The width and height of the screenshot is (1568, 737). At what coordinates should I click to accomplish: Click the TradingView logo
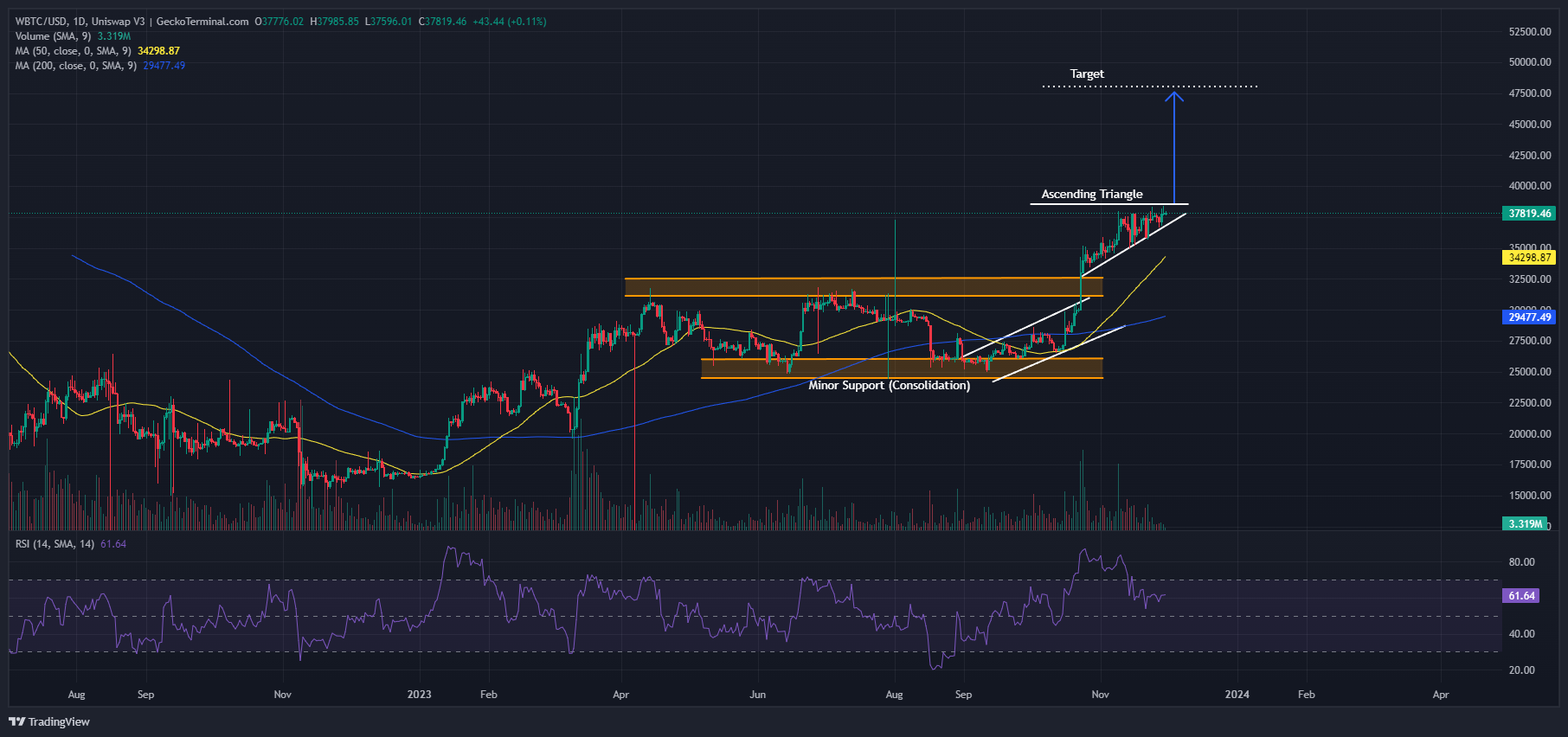49,721
